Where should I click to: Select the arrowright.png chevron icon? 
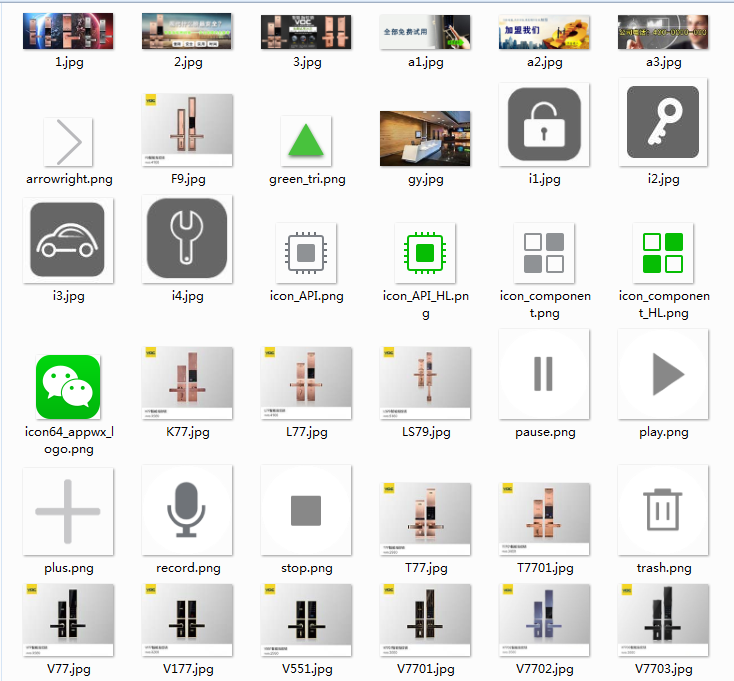click(x=68, y=143)
